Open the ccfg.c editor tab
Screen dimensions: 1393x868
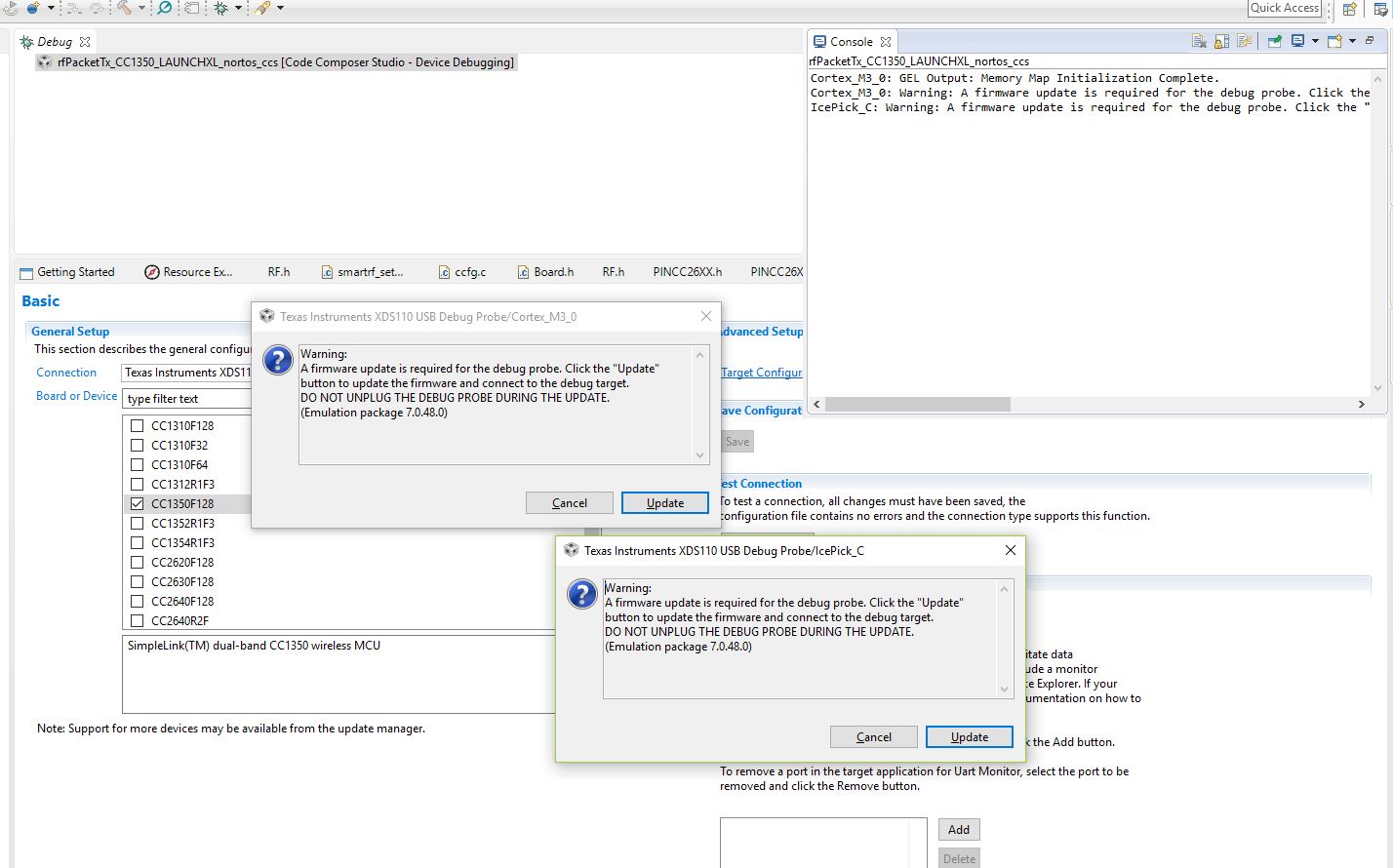pos(462,272)
